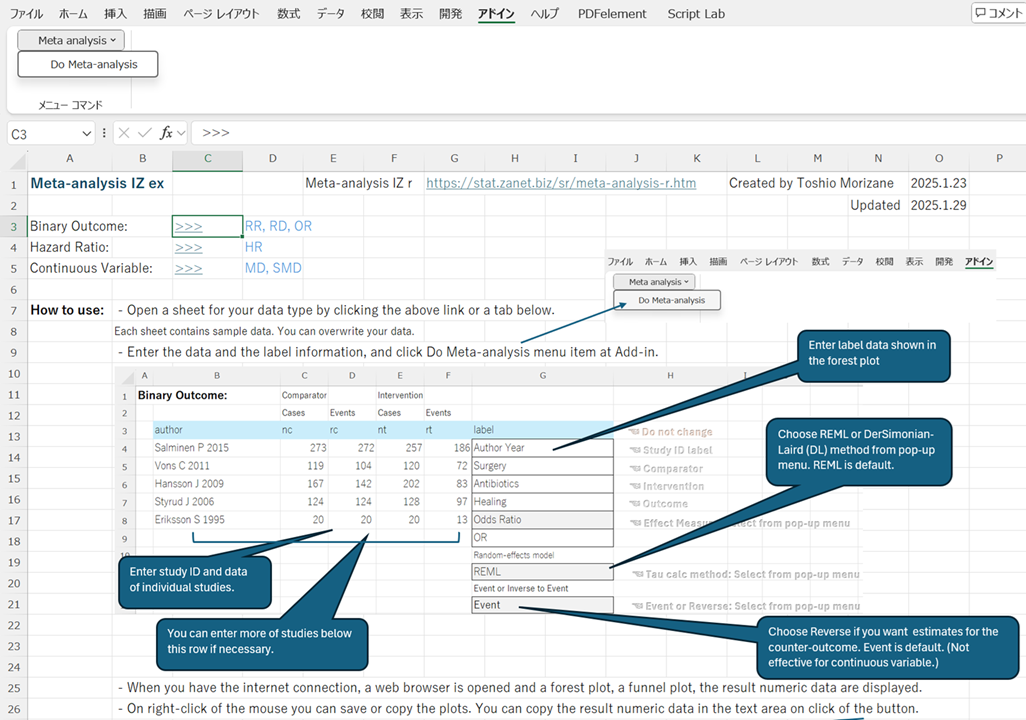The image size is (1026, 720).
Task: Select the 描画 ribbon tab
Action: coord(154,14)
